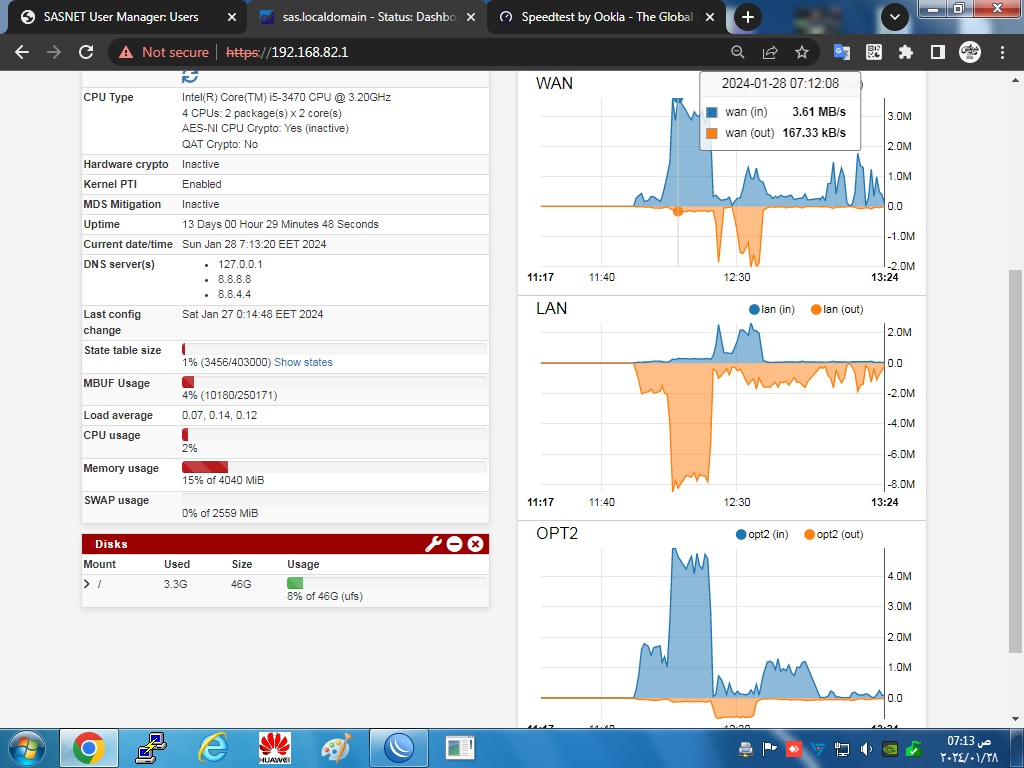Open the Show states link
This screenshot has height=768, width=1024.
pos(303,362)
